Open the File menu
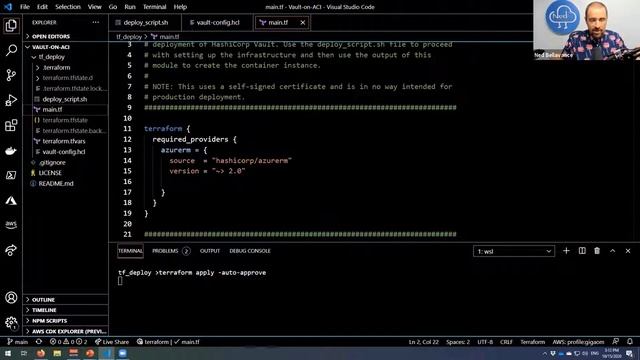The height and width of the screenshot is (360, 640). [25, 7]
